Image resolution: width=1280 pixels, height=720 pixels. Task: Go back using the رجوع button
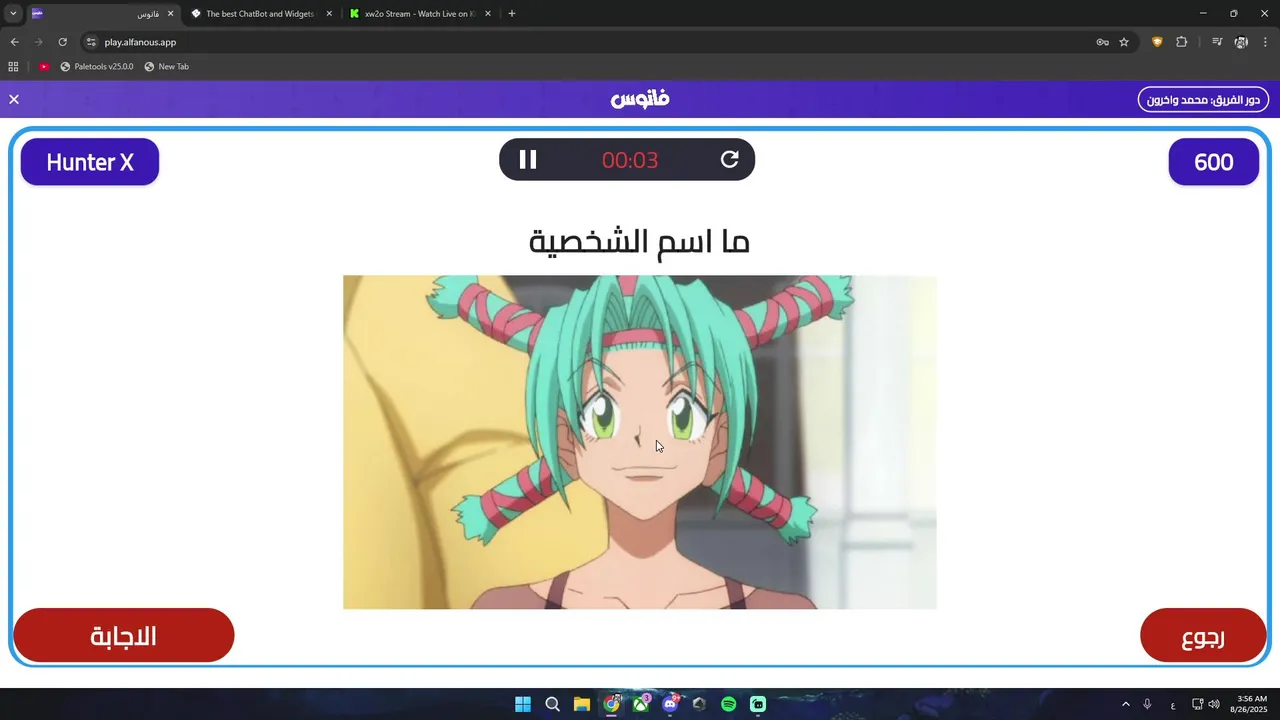click(1203, 636)
